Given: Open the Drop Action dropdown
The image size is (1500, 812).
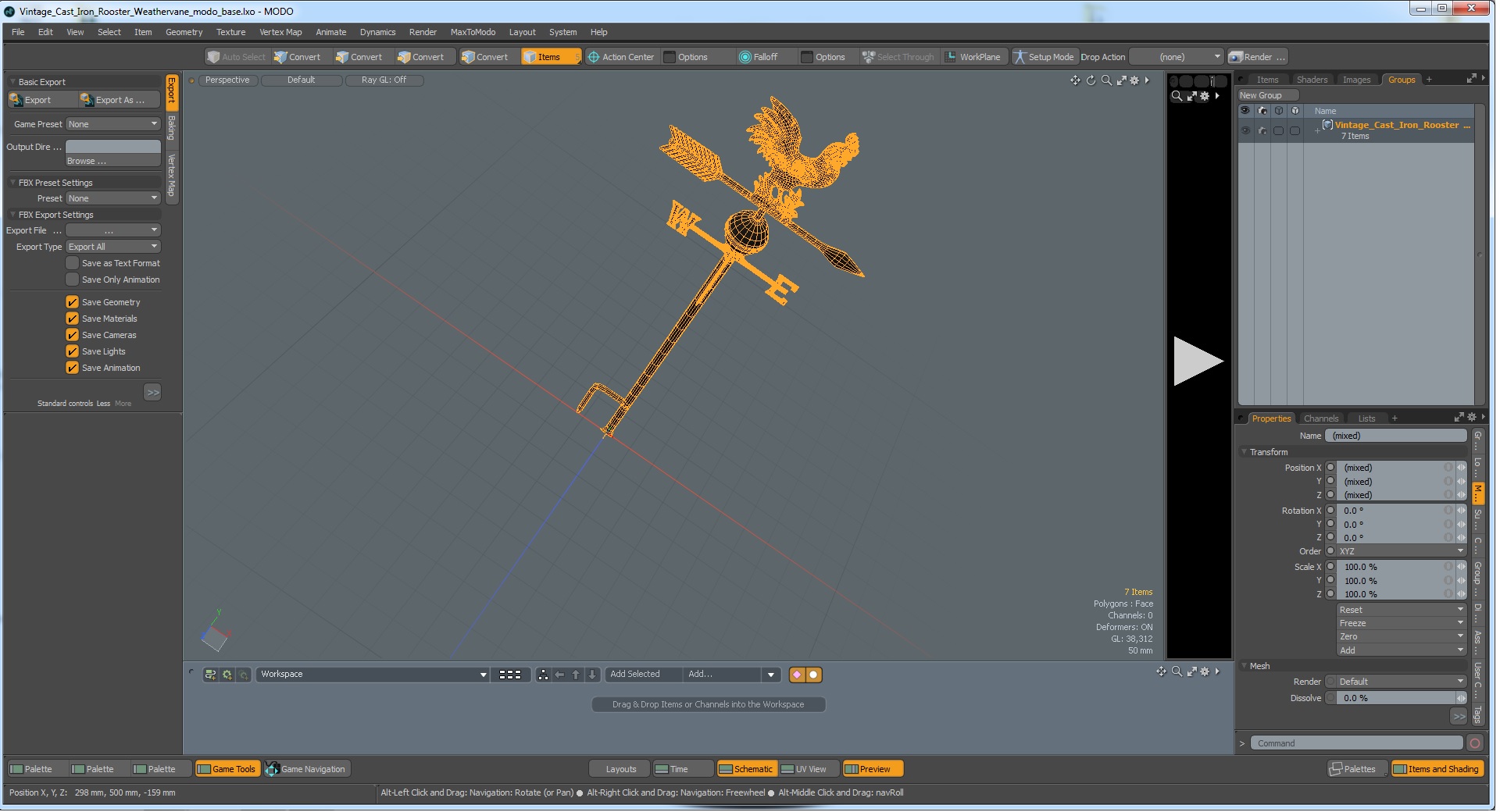Looking at the screenshot, I should click(x=1176, y=57).
